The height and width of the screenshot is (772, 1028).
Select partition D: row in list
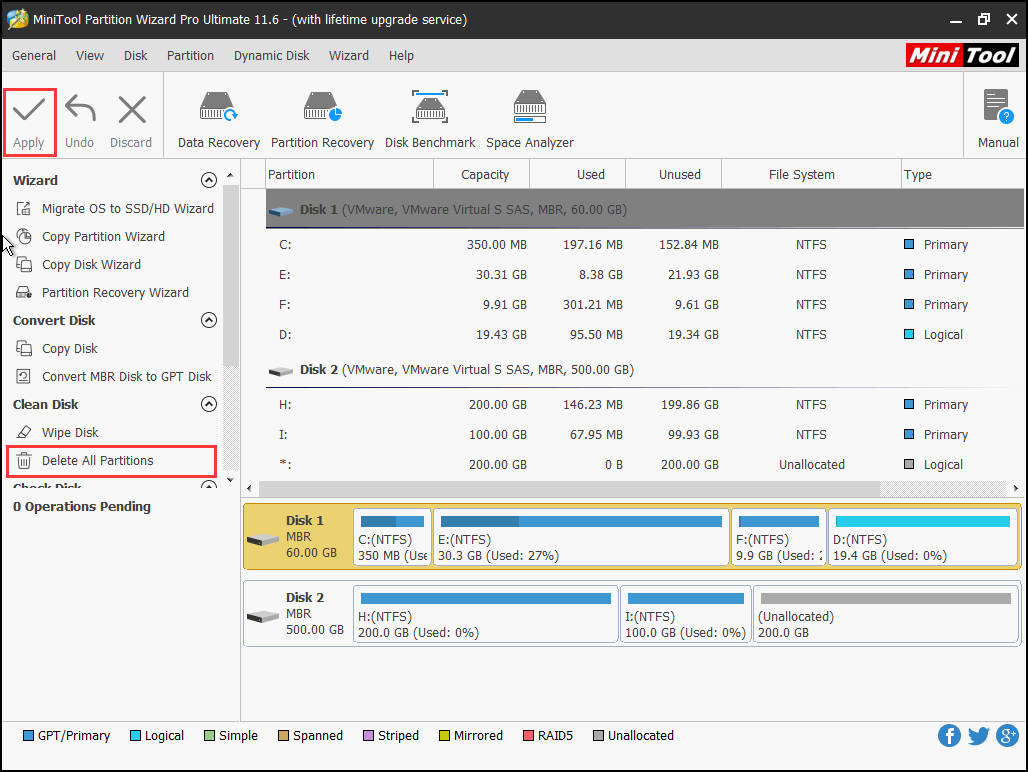(x=644, y=335)
